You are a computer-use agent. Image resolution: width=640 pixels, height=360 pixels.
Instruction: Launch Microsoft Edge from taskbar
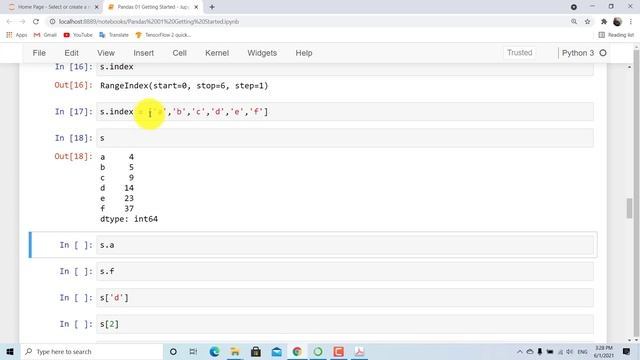[214, 351]
